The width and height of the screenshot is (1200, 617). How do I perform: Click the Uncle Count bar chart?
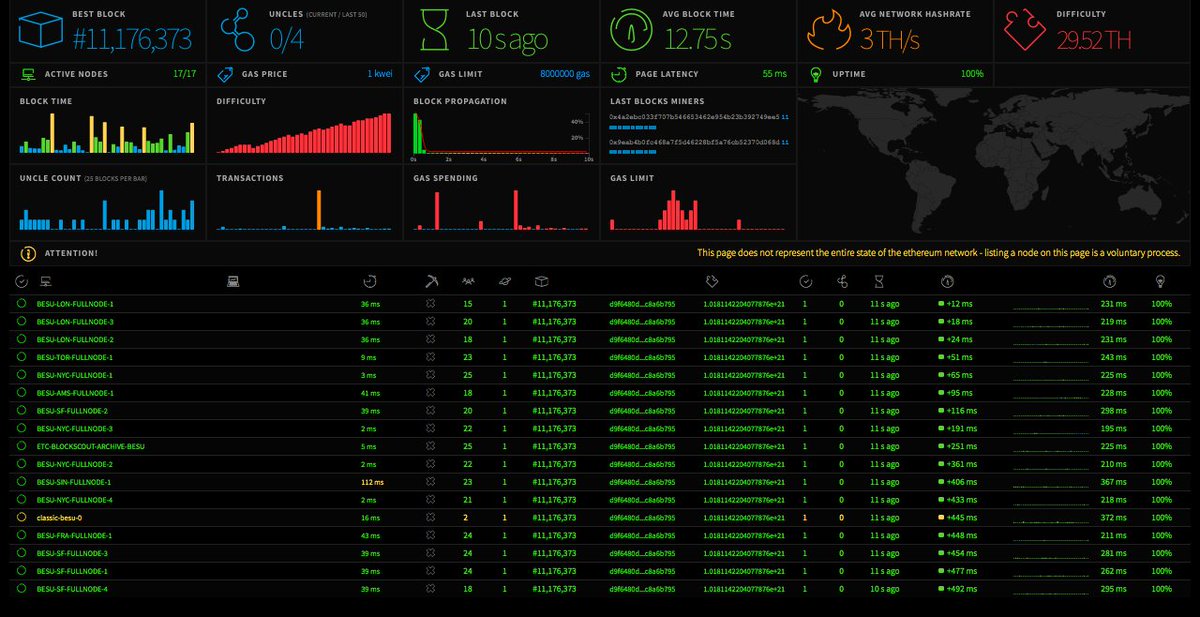107,210
